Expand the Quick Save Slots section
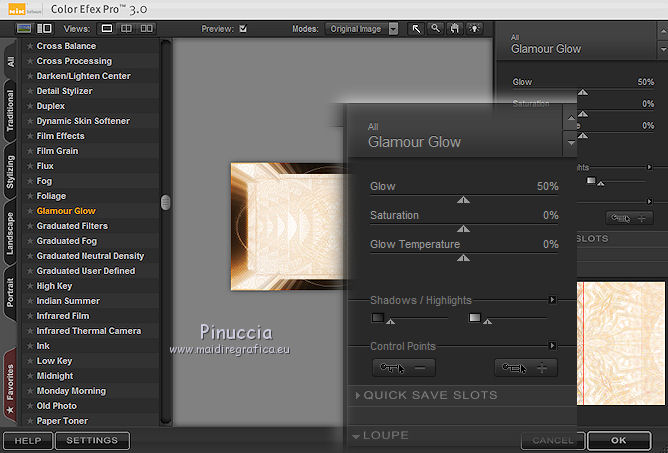The height and width of the screenshot is (453, 668). coord(357,395)
